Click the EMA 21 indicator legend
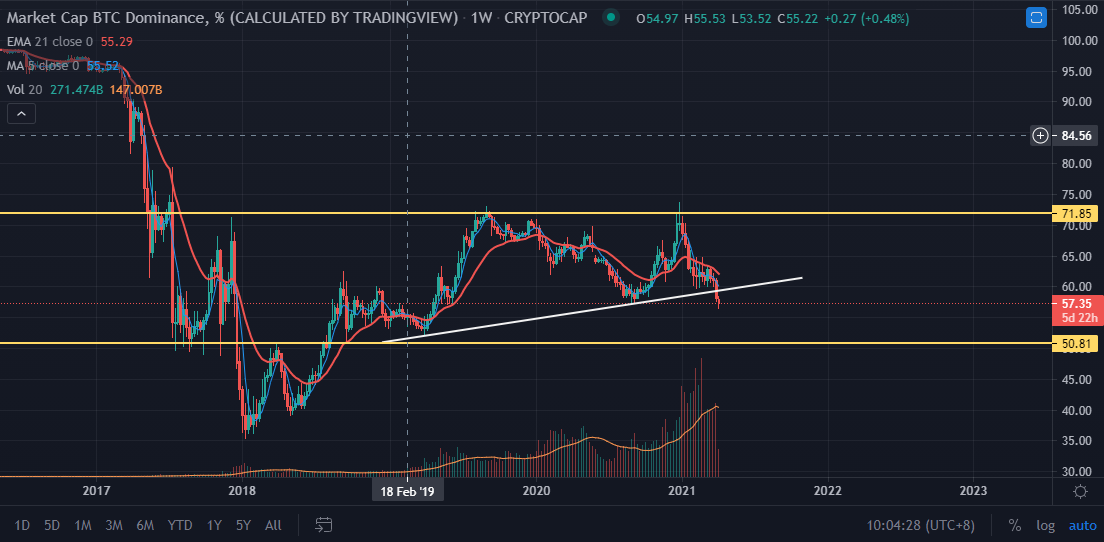Screen dimensions: 1104x542 coord(69,42)
